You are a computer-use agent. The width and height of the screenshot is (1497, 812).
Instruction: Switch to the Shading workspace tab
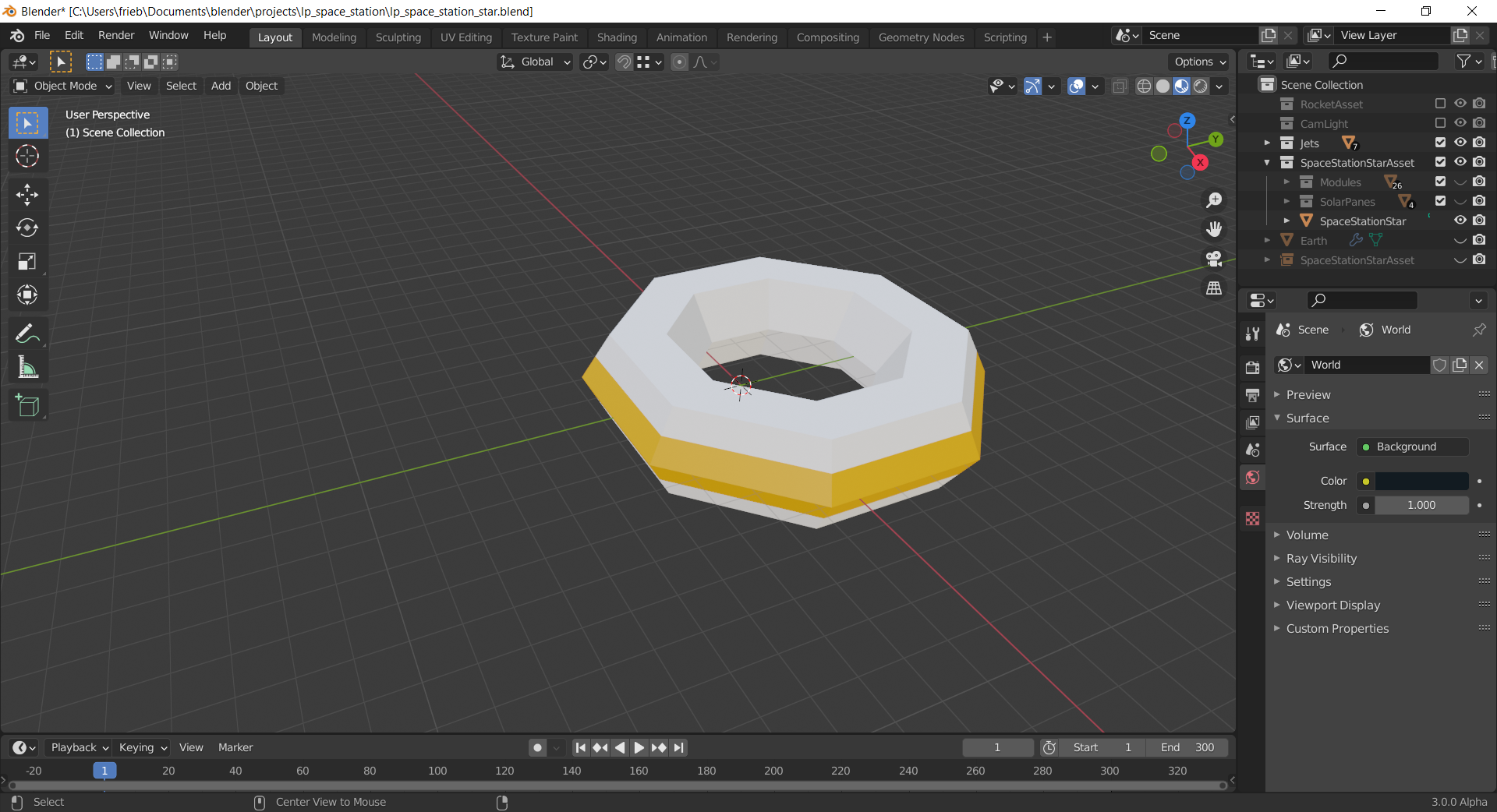(x=617, y=37)
